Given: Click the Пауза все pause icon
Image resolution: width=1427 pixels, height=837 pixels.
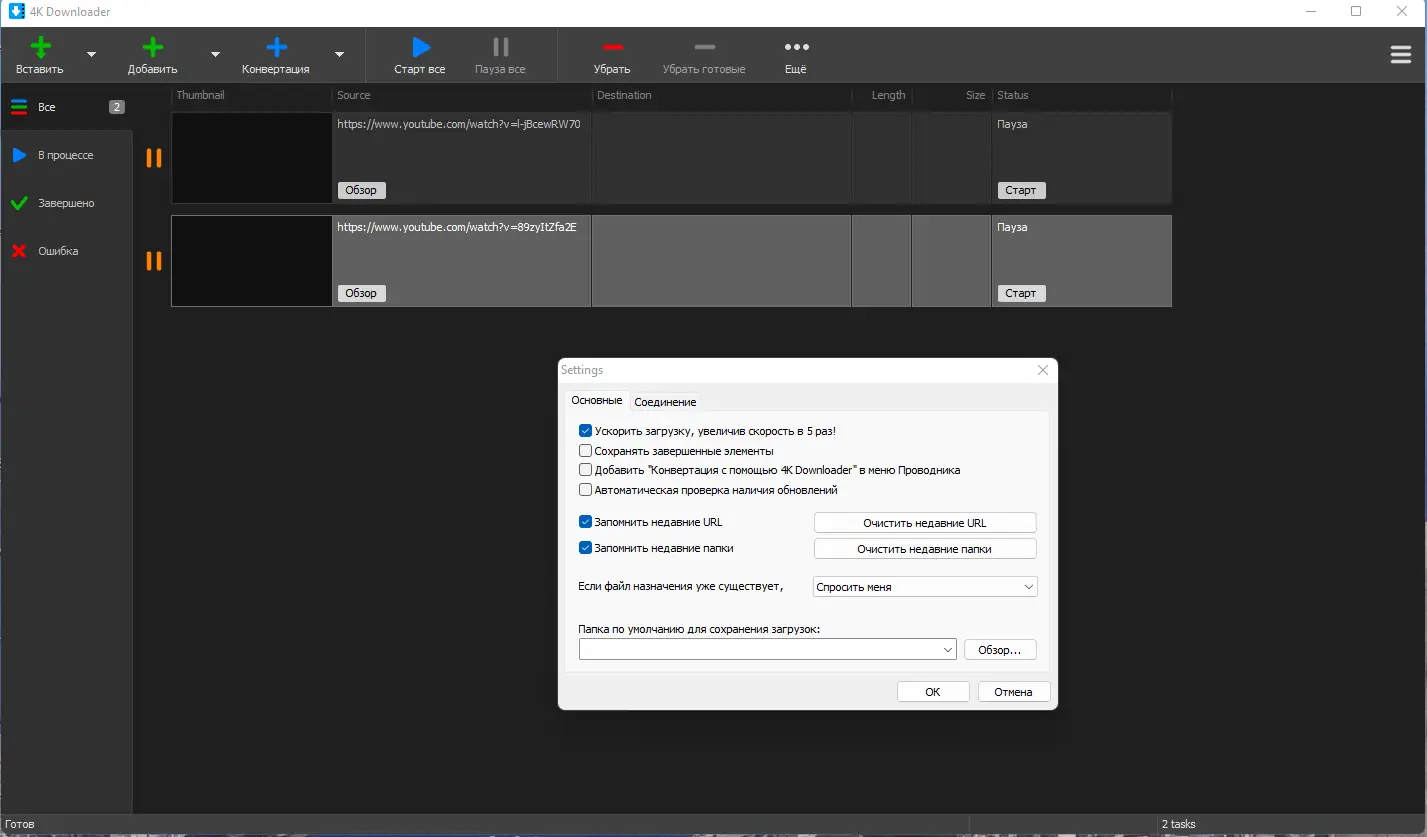Looking at the screenshot, I should (x=500, y=47).
